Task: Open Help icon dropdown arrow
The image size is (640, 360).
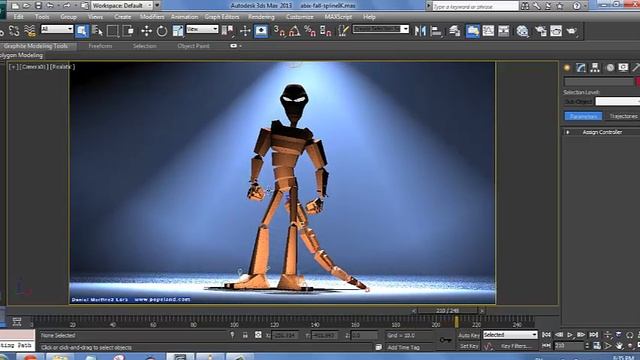Action: point(585,6)
